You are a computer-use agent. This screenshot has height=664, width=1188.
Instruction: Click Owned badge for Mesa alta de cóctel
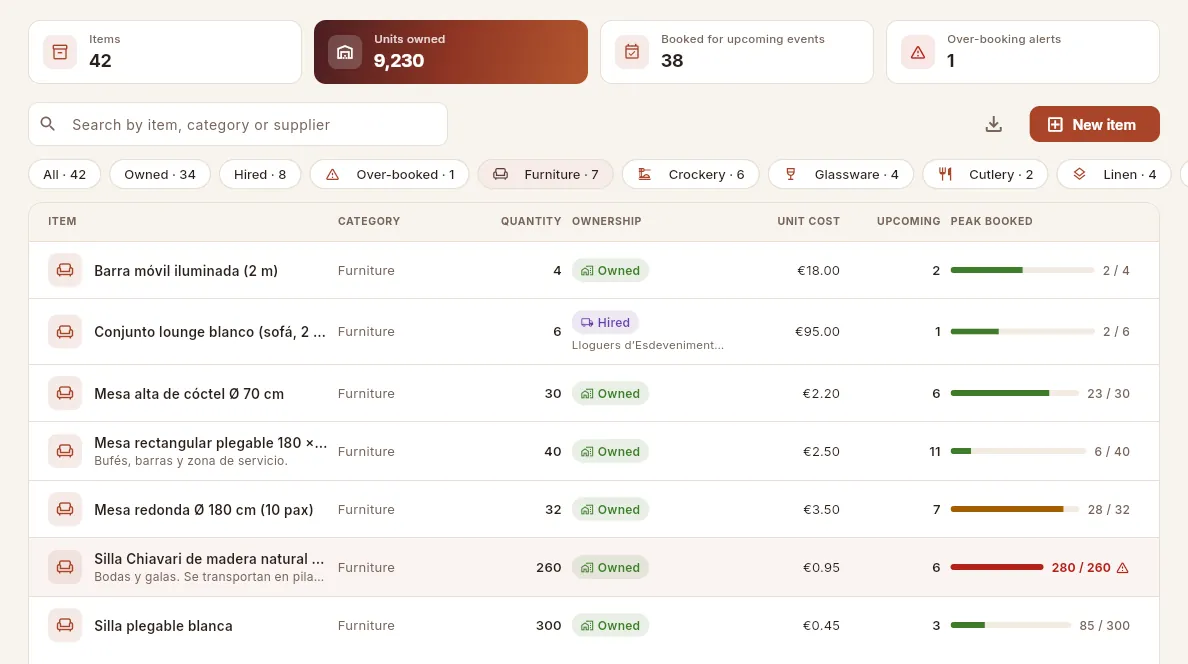[x=610, y=393]
